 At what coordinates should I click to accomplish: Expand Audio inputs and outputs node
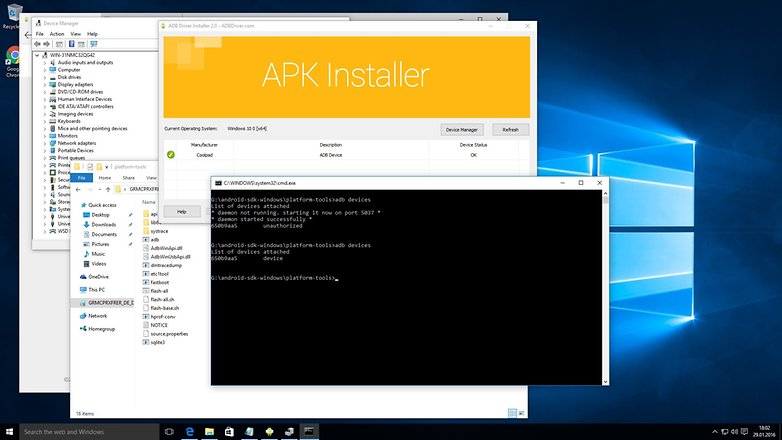[x=44, y=63]
